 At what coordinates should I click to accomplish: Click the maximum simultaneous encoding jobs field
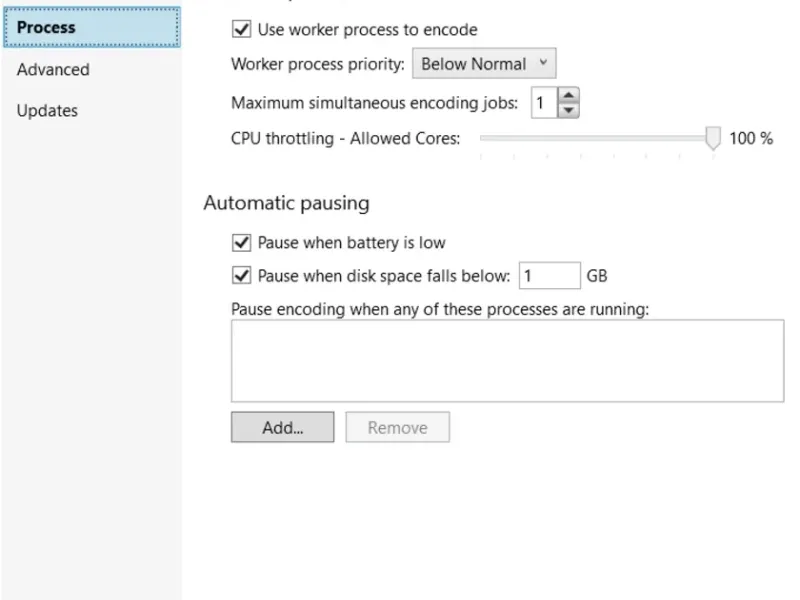pyautogui.click(x=542, y=103)
